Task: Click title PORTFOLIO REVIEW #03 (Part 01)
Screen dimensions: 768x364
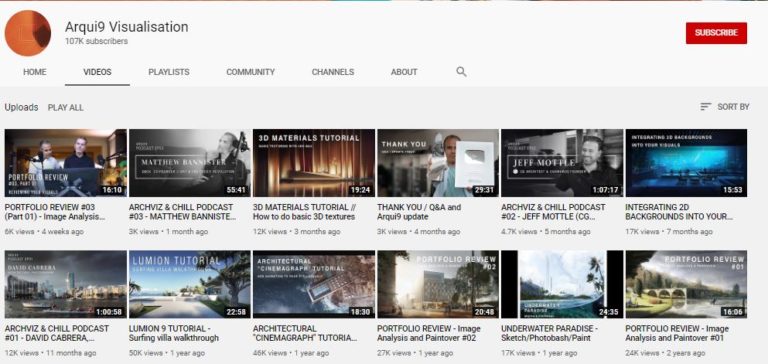Action: tap(55, 212)
